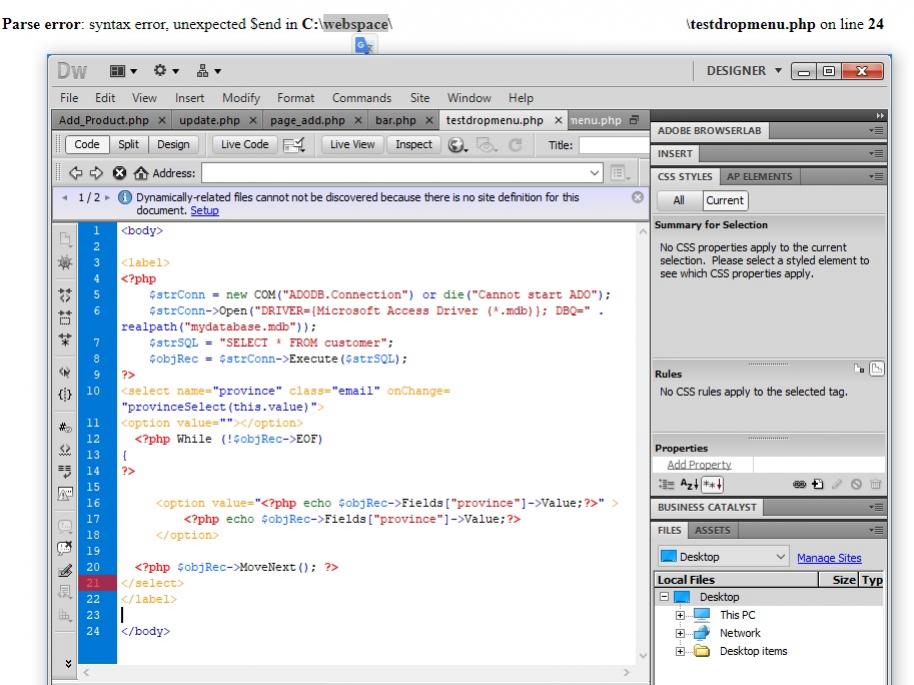Click the Refresh design view icon
The width and height of the screenshot is (914, 685).
click(x=515, y=145)
